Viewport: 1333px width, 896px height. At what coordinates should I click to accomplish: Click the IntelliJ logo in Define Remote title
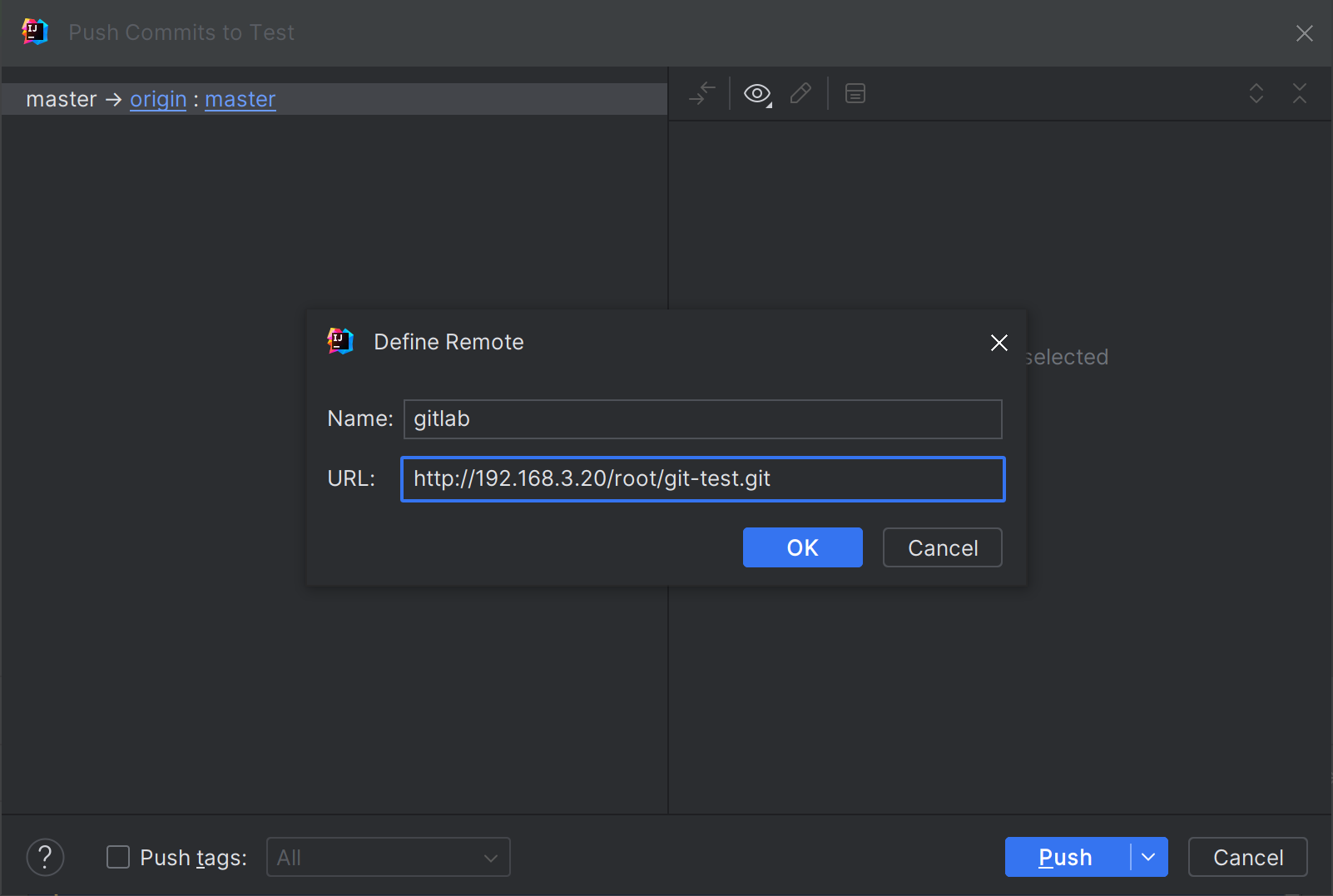[x=340, y=341]
